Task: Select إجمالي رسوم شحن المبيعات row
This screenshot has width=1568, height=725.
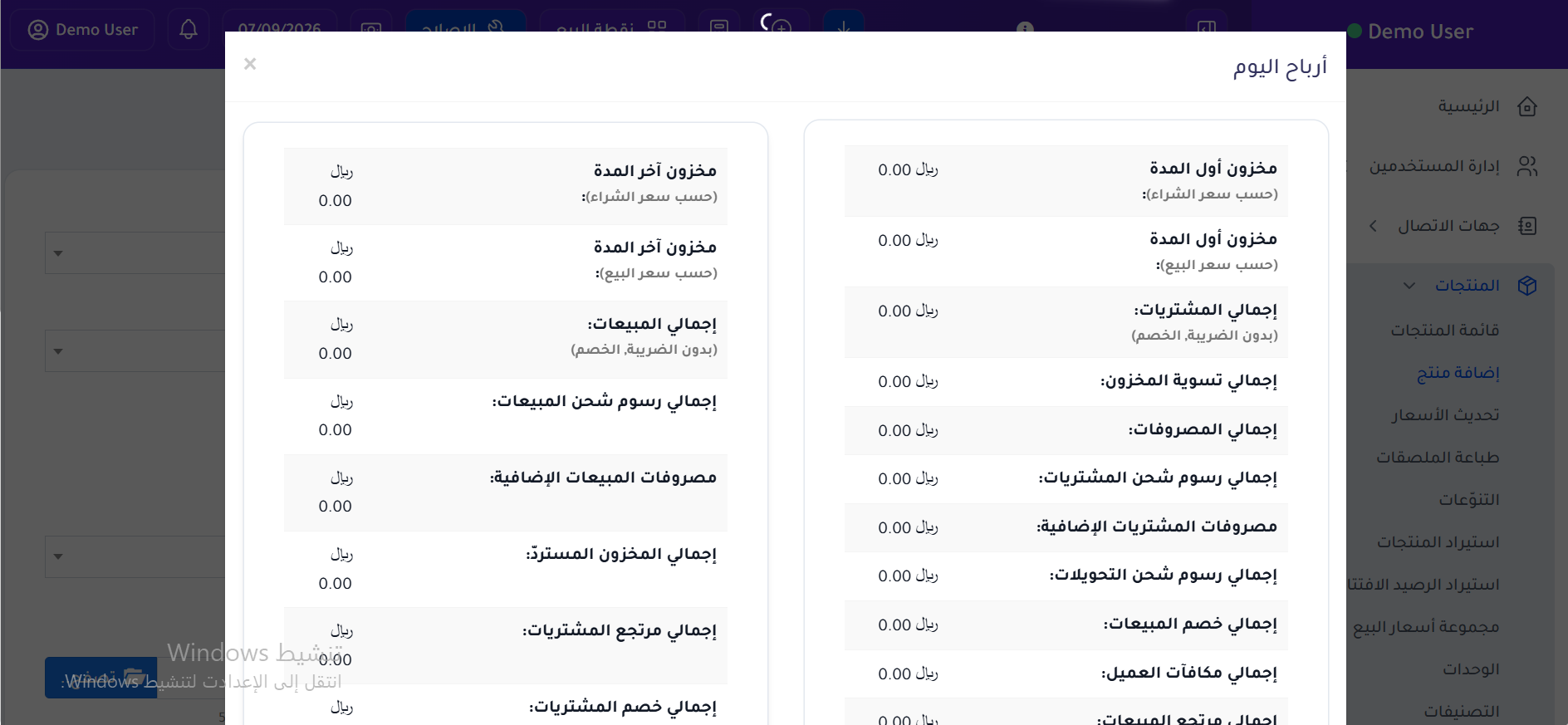Action: click(506, 417)
